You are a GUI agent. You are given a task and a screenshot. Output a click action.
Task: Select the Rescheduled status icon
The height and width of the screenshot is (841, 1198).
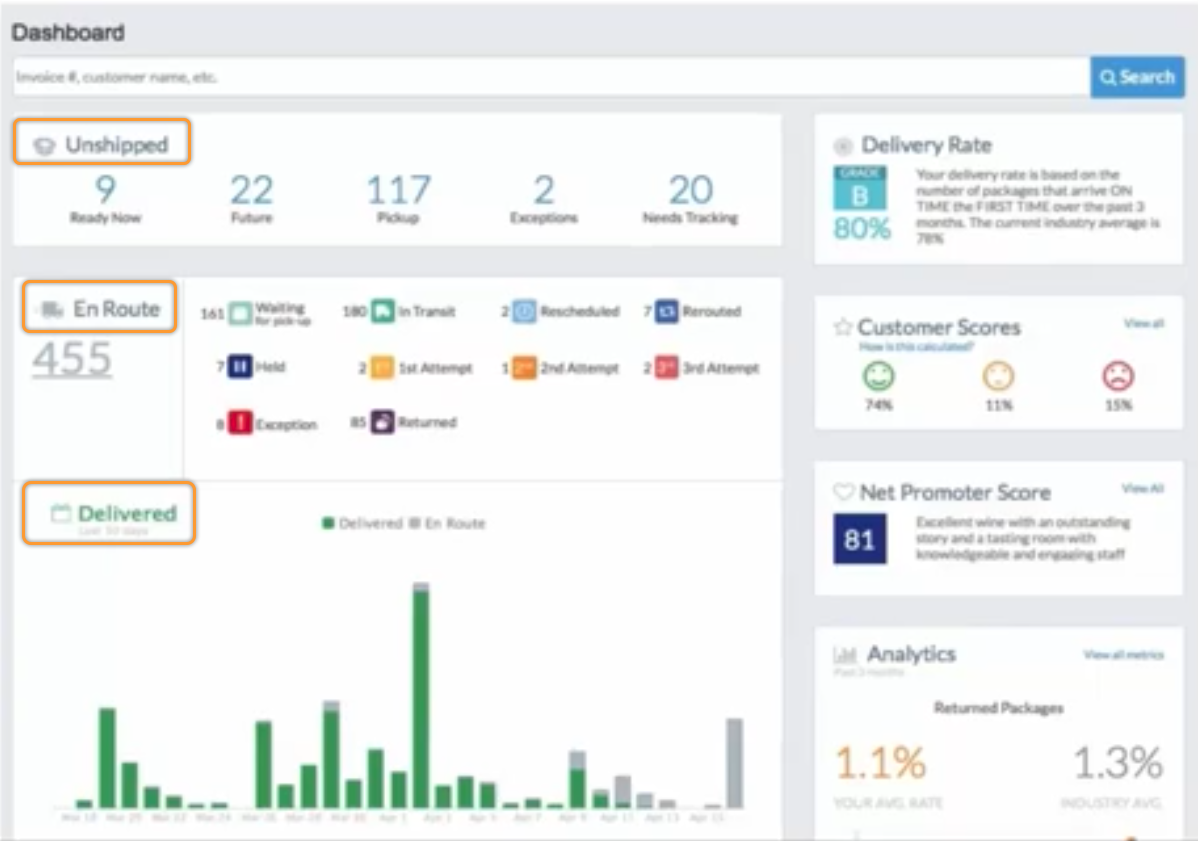525,312
